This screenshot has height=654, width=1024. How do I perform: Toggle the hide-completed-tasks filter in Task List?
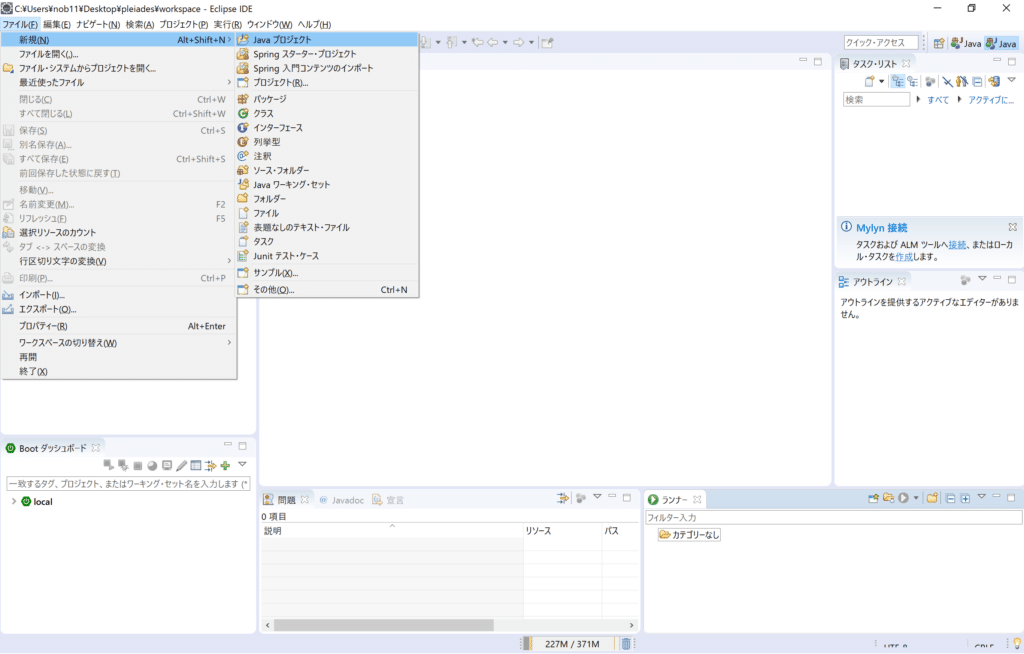pos(948,81)
